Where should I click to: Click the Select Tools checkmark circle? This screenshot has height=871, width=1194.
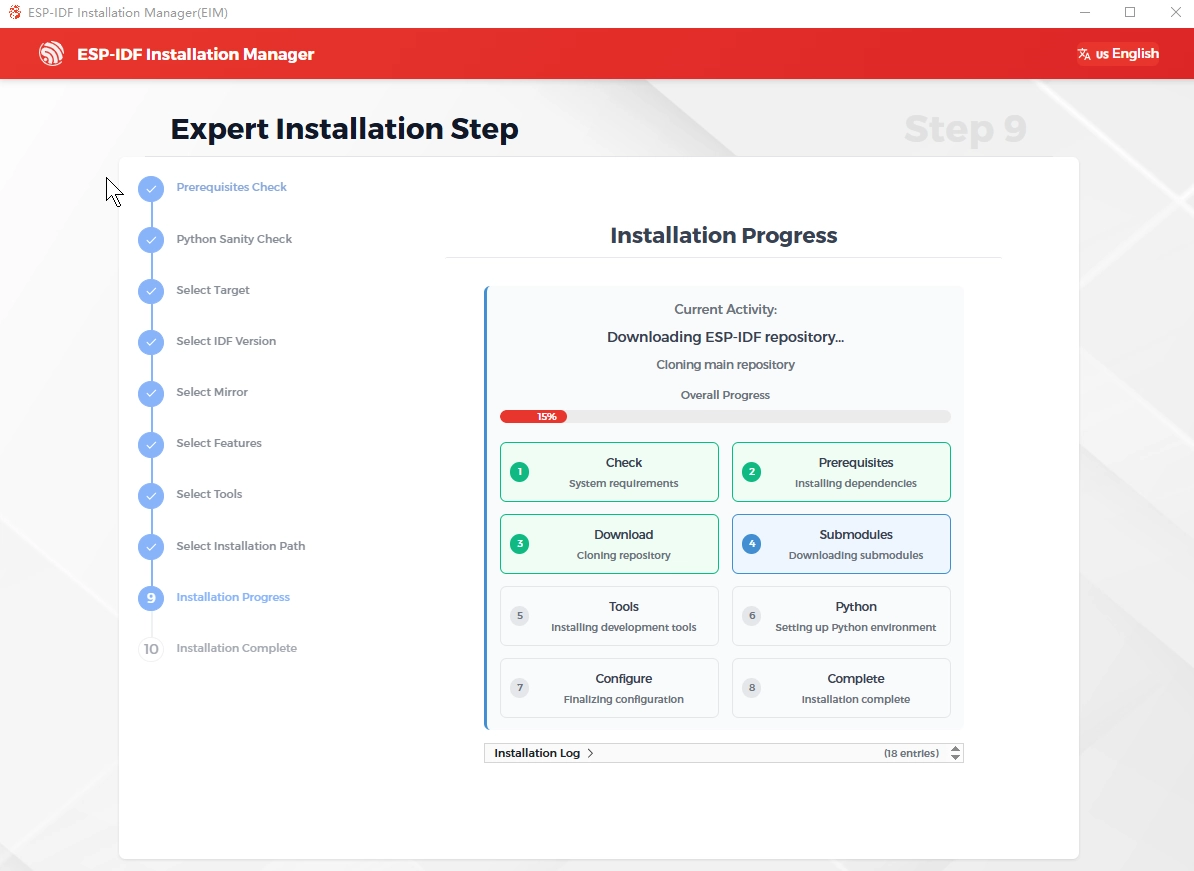point(151,495)
